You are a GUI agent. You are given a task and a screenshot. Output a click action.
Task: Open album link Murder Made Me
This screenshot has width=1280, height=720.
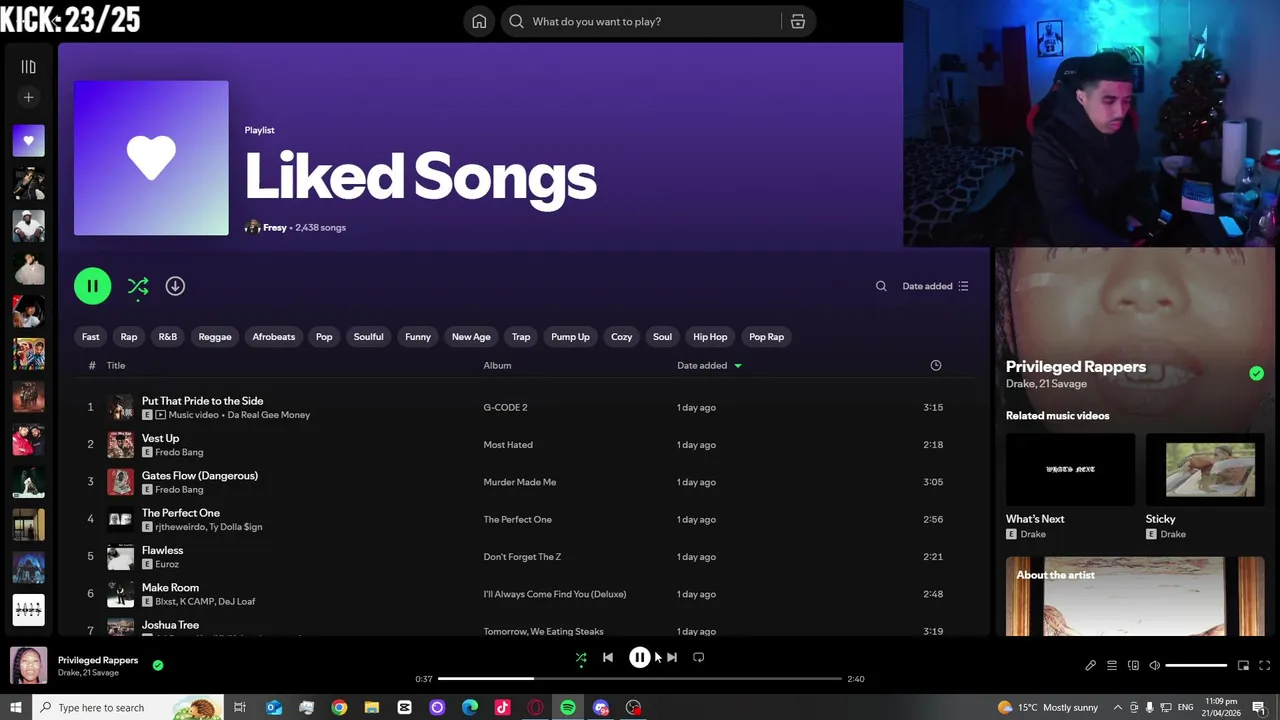[x=519, y=482]
